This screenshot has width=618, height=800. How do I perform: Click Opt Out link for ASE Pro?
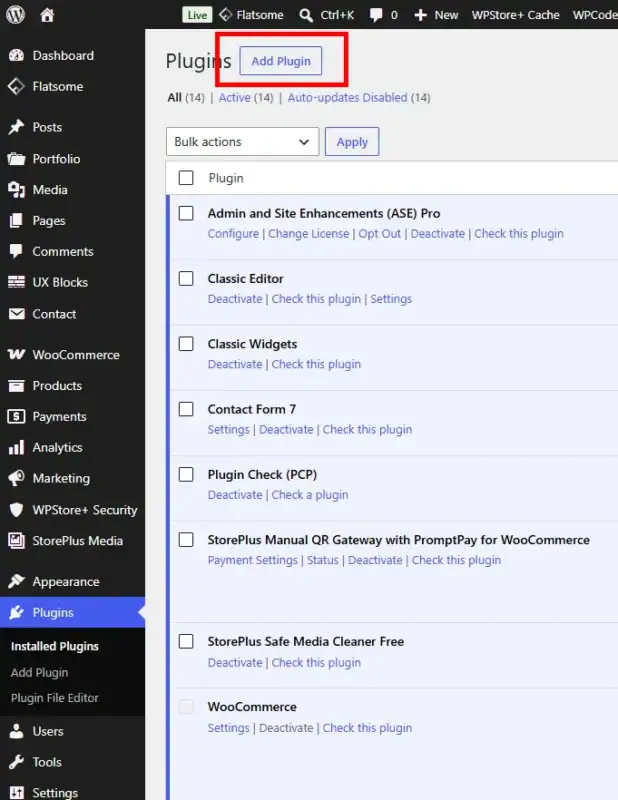click(380, 234)
